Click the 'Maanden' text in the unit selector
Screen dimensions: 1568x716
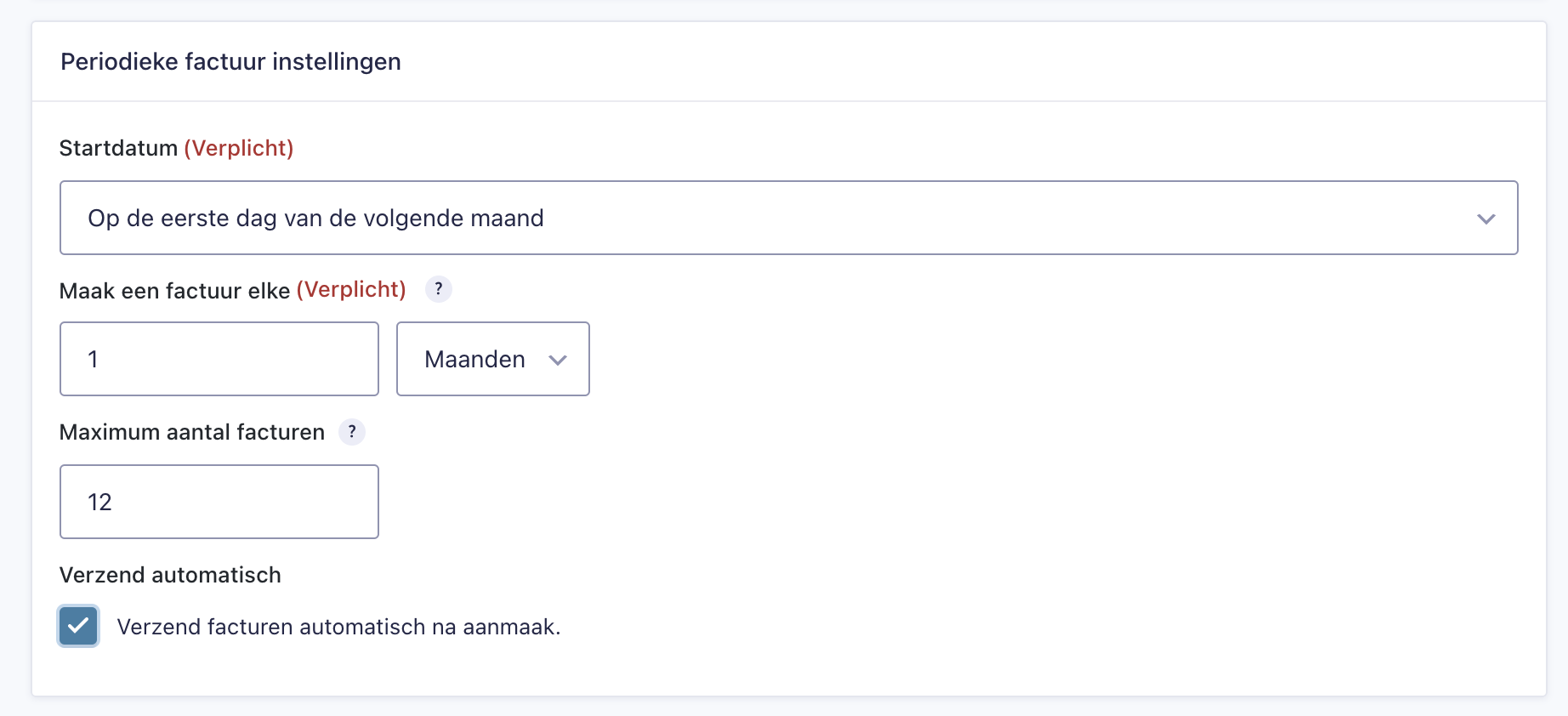point(474,360)
